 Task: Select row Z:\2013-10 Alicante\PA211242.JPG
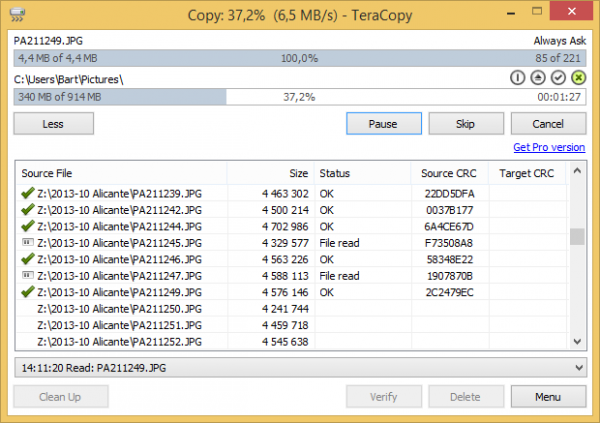[x=292, y=210]
